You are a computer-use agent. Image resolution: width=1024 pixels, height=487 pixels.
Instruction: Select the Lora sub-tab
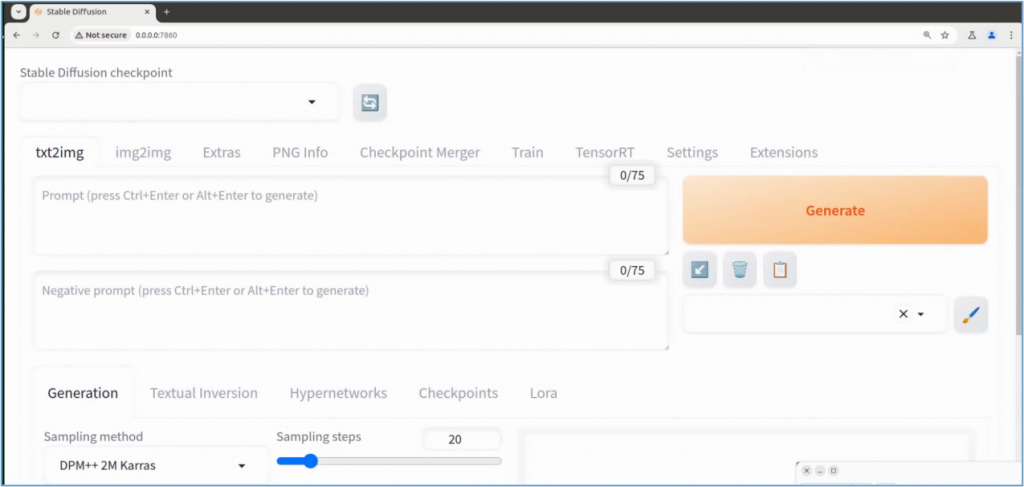(x=543, y=393)
